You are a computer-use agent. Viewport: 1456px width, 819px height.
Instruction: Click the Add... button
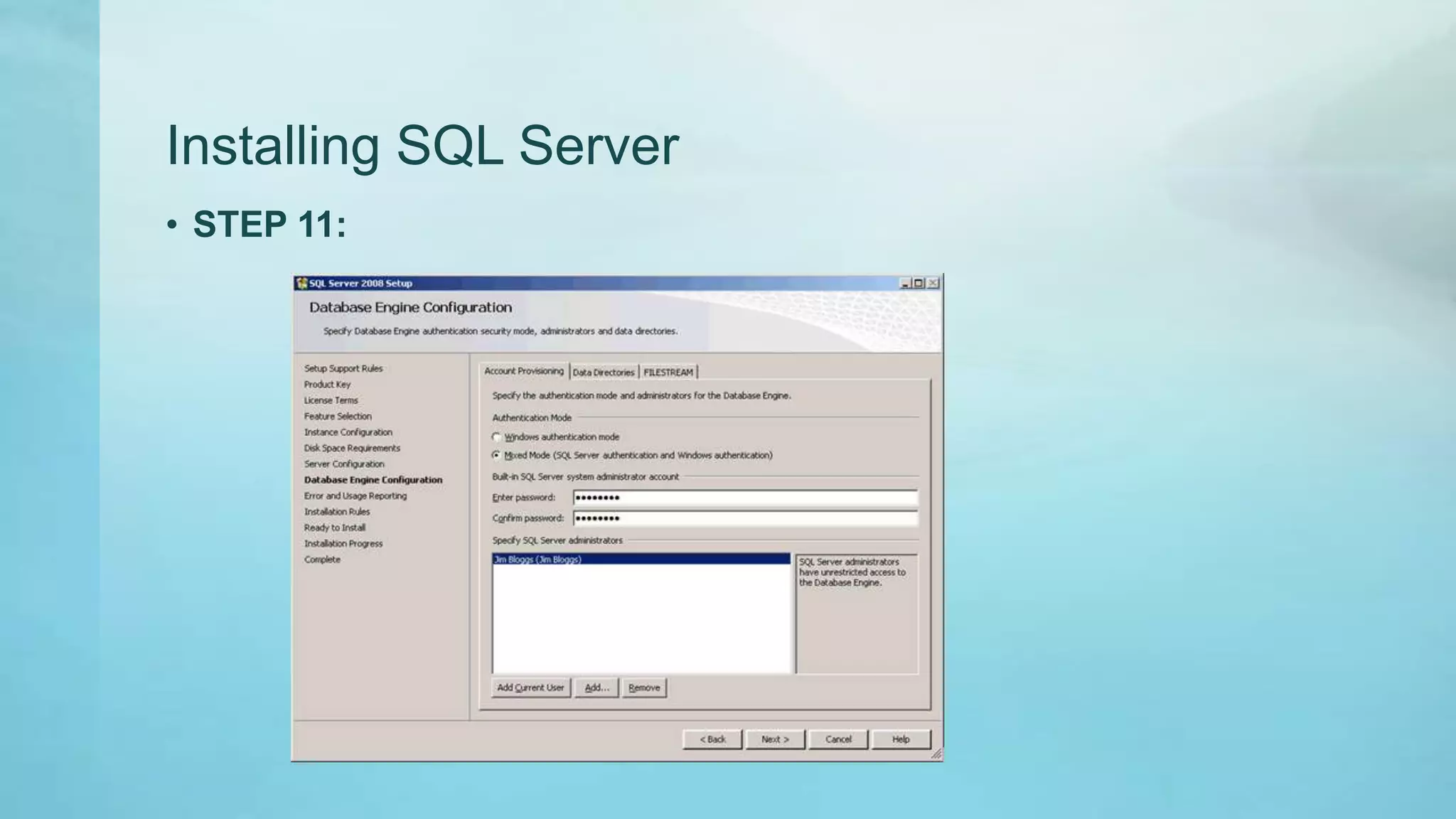click(x=596, y=687)
